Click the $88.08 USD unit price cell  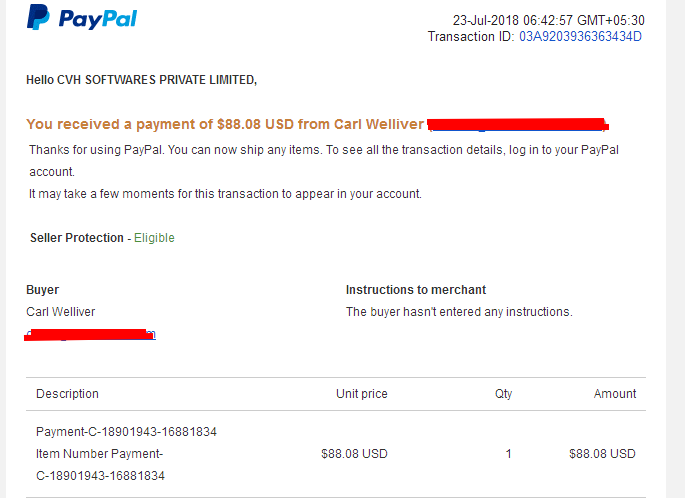354,453
